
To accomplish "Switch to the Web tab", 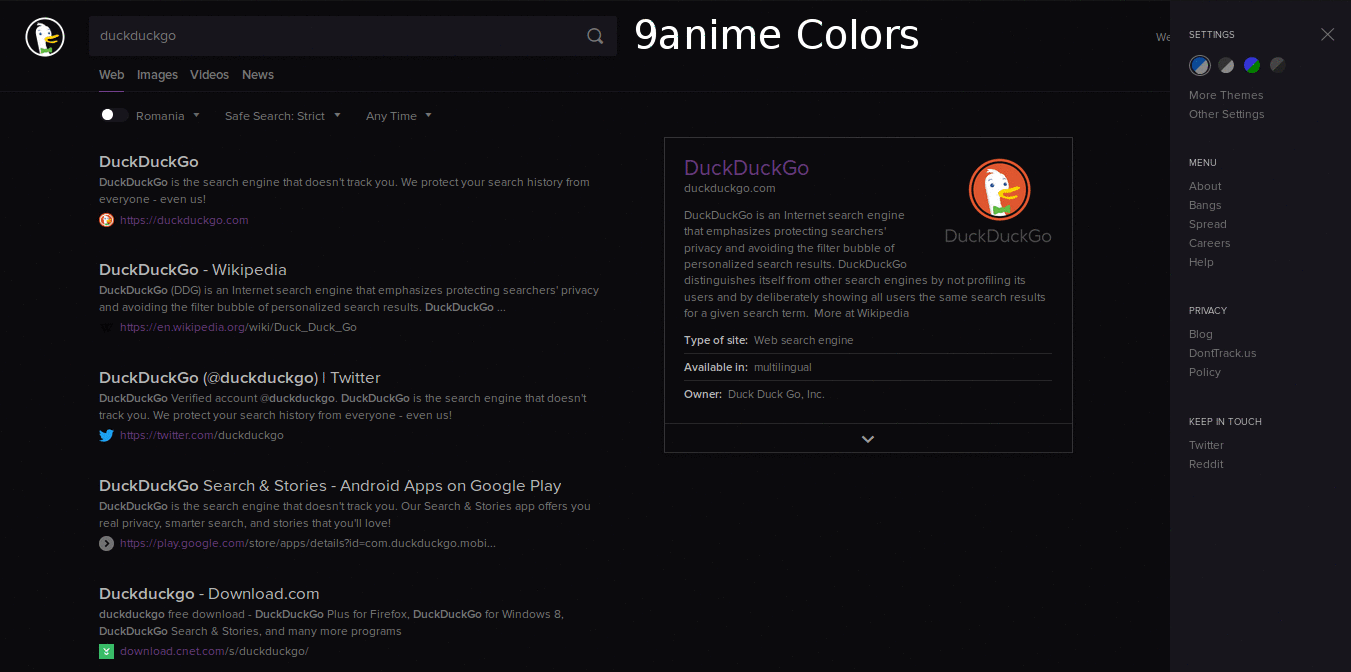I will [112, 75].
